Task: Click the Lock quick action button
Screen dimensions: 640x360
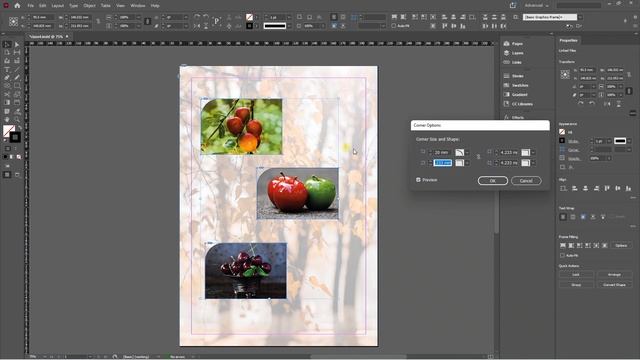Action: coord(576,275)
